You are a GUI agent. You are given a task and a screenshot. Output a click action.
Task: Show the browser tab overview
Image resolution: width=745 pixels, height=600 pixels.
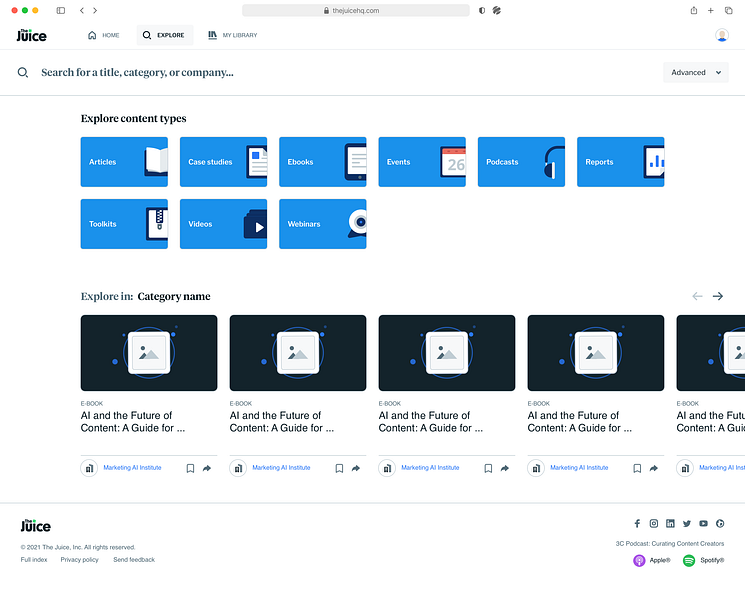click(728, 10)
